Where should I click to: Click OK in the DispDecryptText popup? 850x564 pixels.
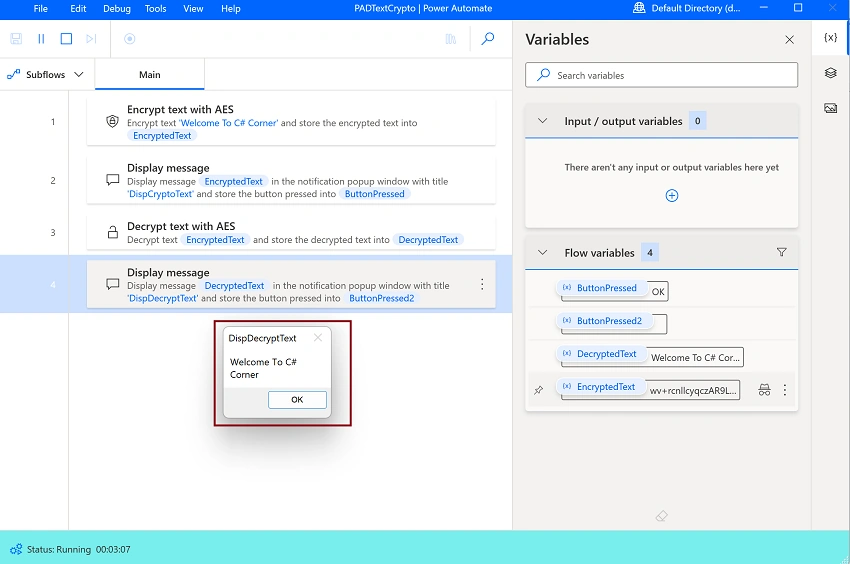pos(297,400)
